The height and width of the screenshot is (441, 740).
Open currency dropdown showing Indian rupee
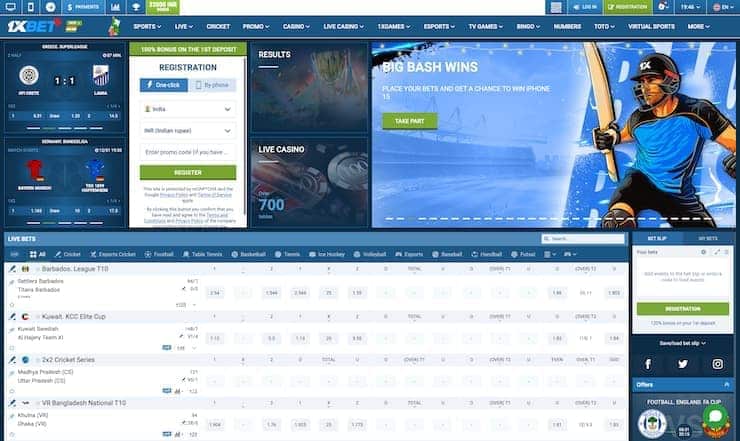click(188, 131)
